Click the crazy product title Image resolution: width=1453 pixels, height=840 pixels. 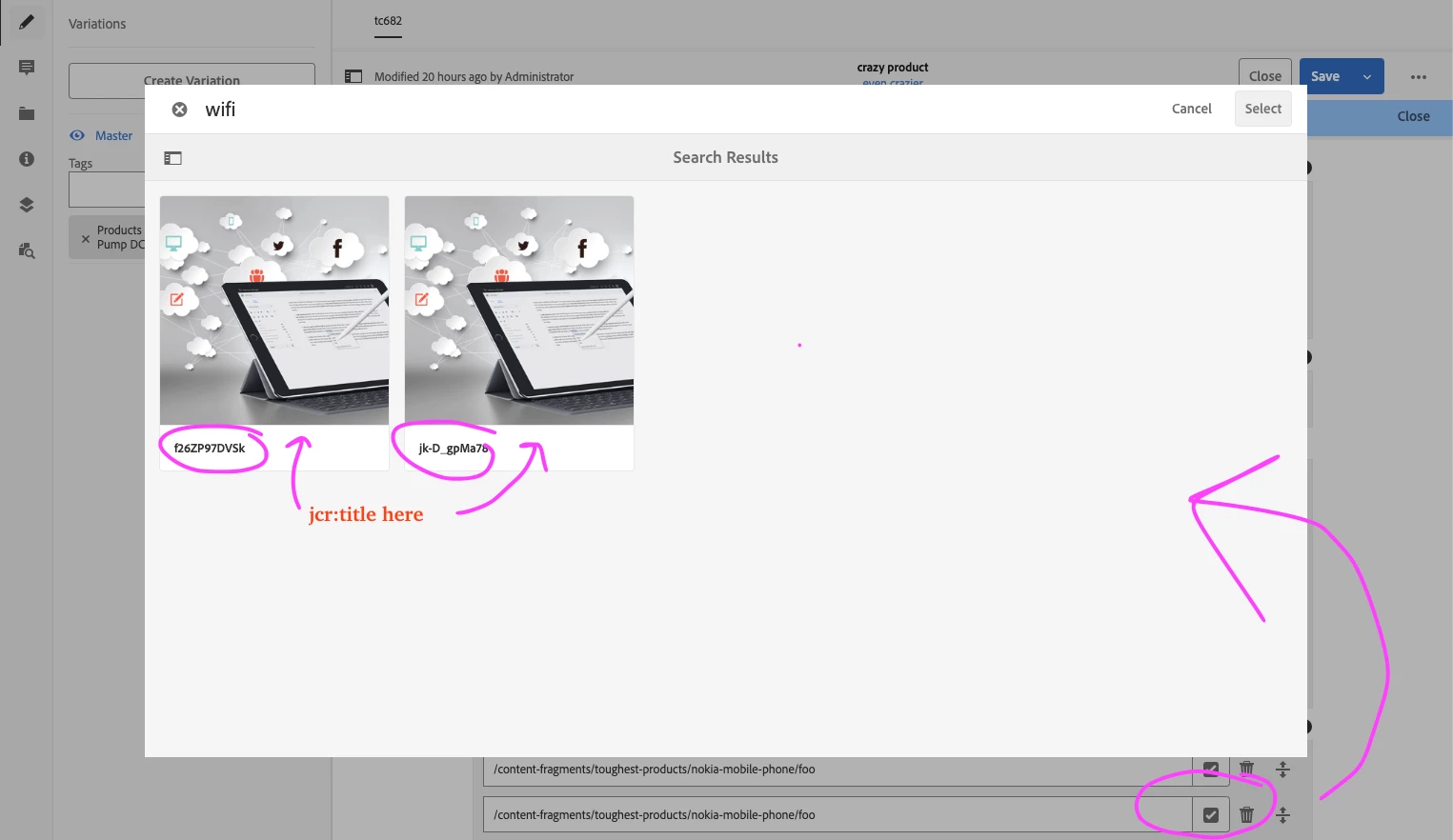click(x=893, y=67)
